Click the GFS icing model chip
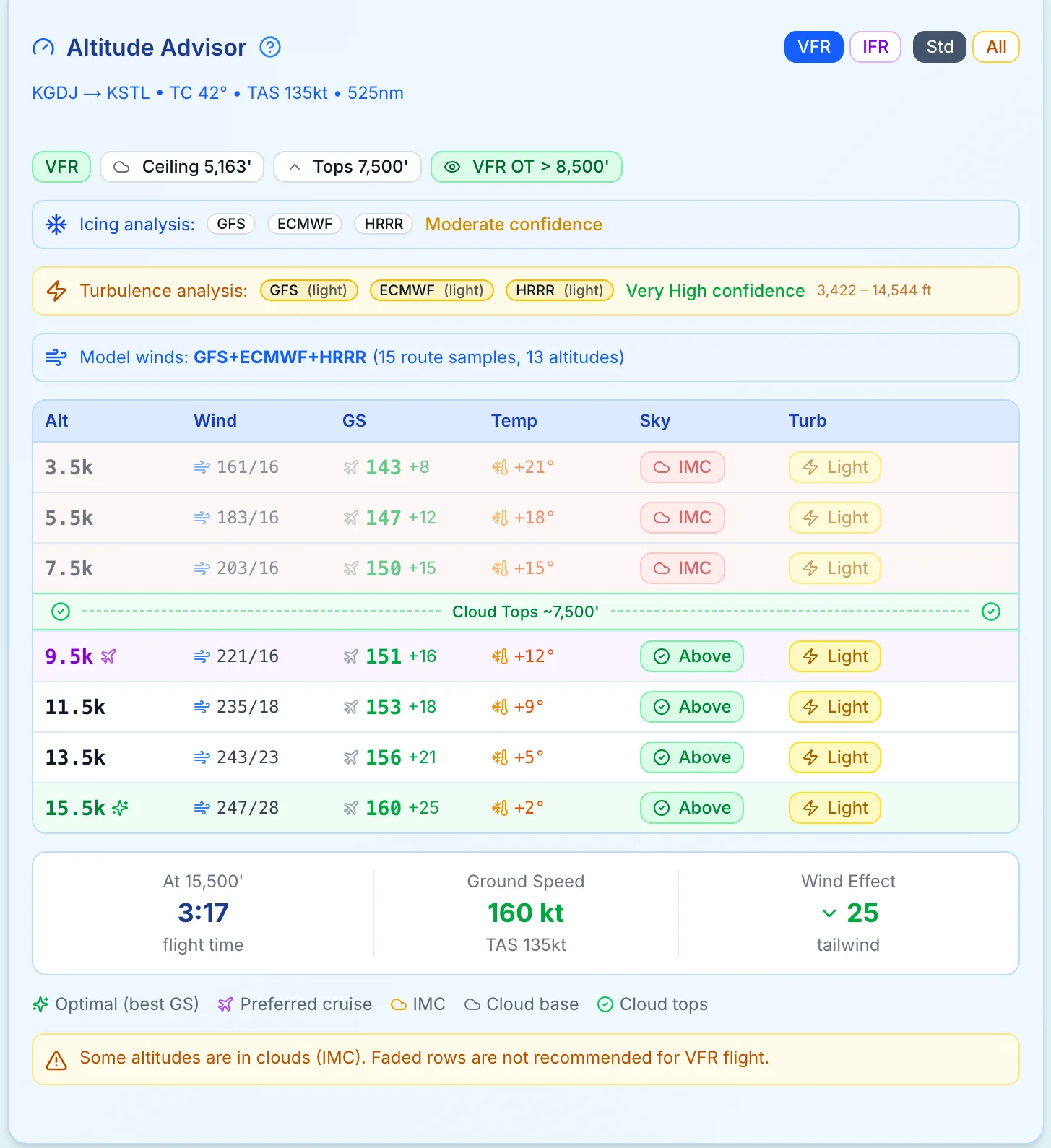The width and height of the screenshot is (1051, 1148). click(x=231, y=224)
